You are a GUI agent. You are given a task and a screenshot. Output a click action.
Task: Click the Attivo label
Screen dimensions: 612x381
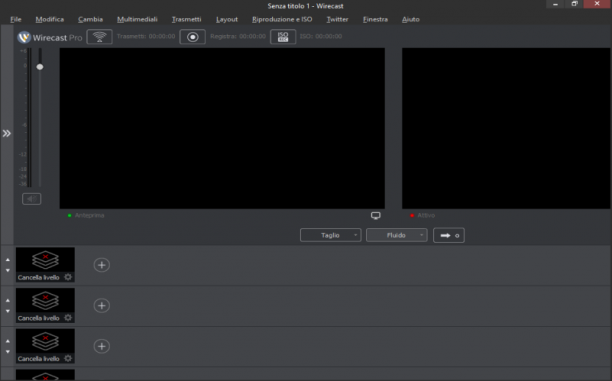(426, 215)
